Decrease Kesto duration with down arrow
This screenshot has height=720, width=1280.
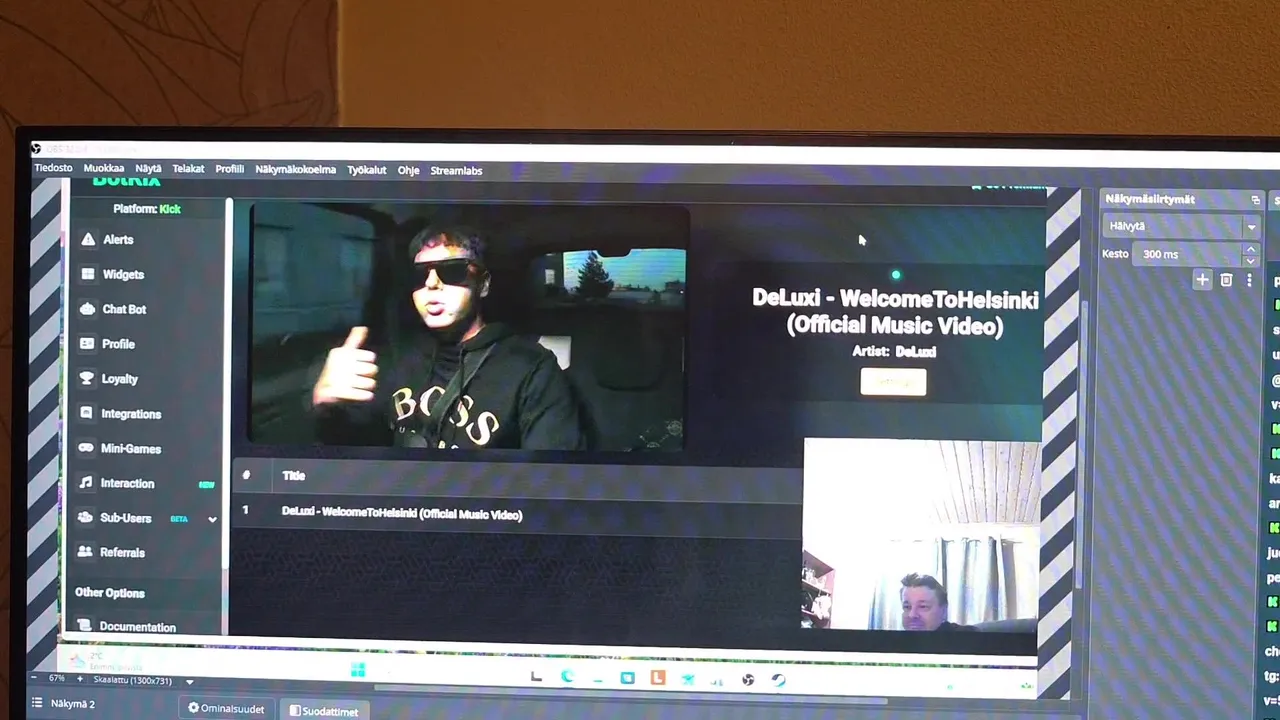(x=1250, y=260)
